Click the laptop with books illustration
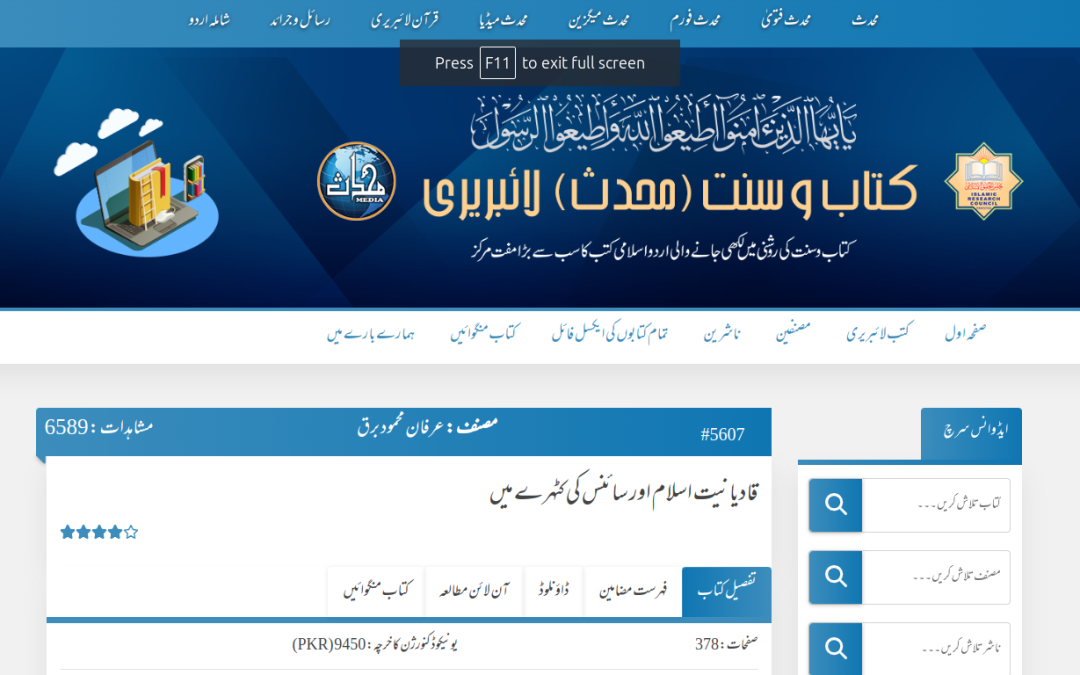1080x675 pixels. pyautogui.click(x=138, y=183)
